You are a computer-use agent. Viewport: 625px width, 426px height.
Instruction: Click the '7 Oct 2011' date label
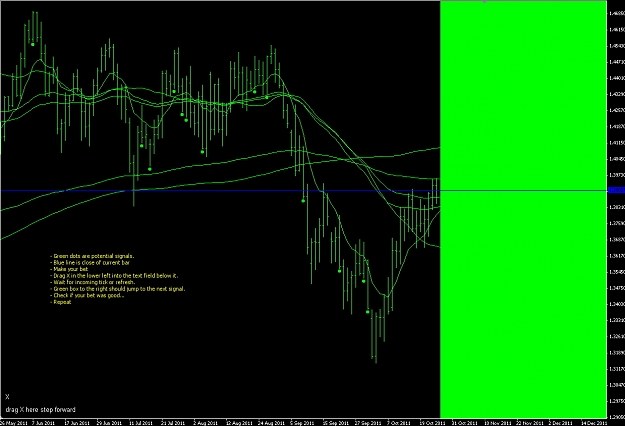coord(398,423)
